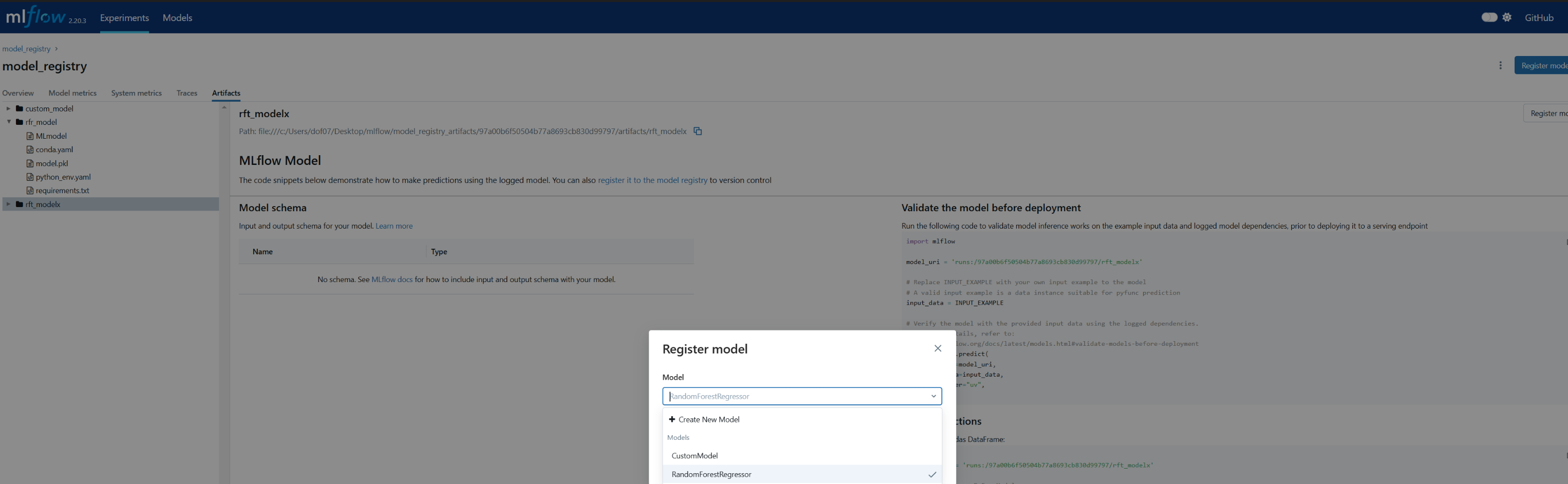Close the Register model dialog

pos(937,348)
